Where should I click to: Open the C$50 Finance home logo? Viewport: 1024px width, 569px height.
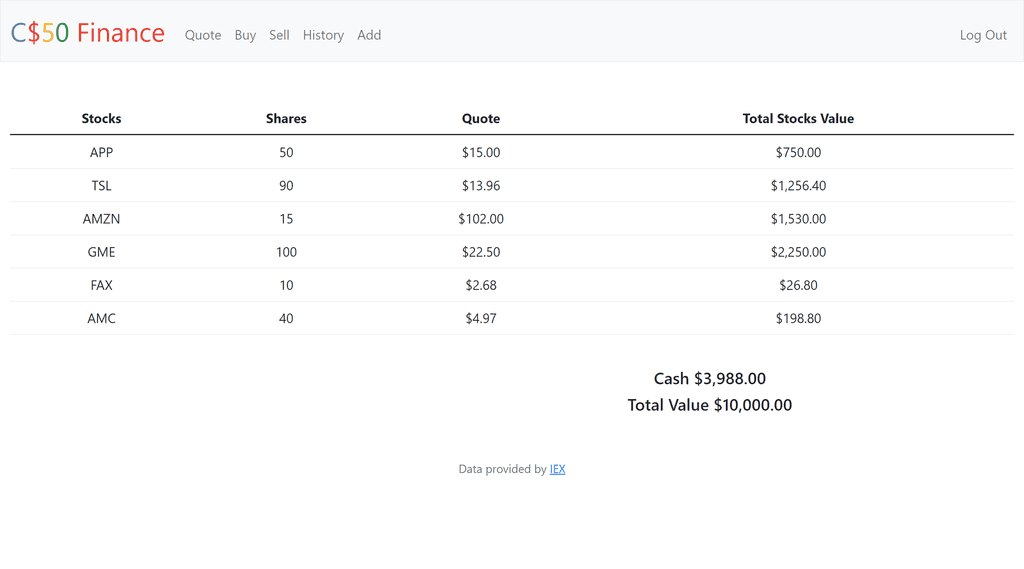tap(88, 33)
